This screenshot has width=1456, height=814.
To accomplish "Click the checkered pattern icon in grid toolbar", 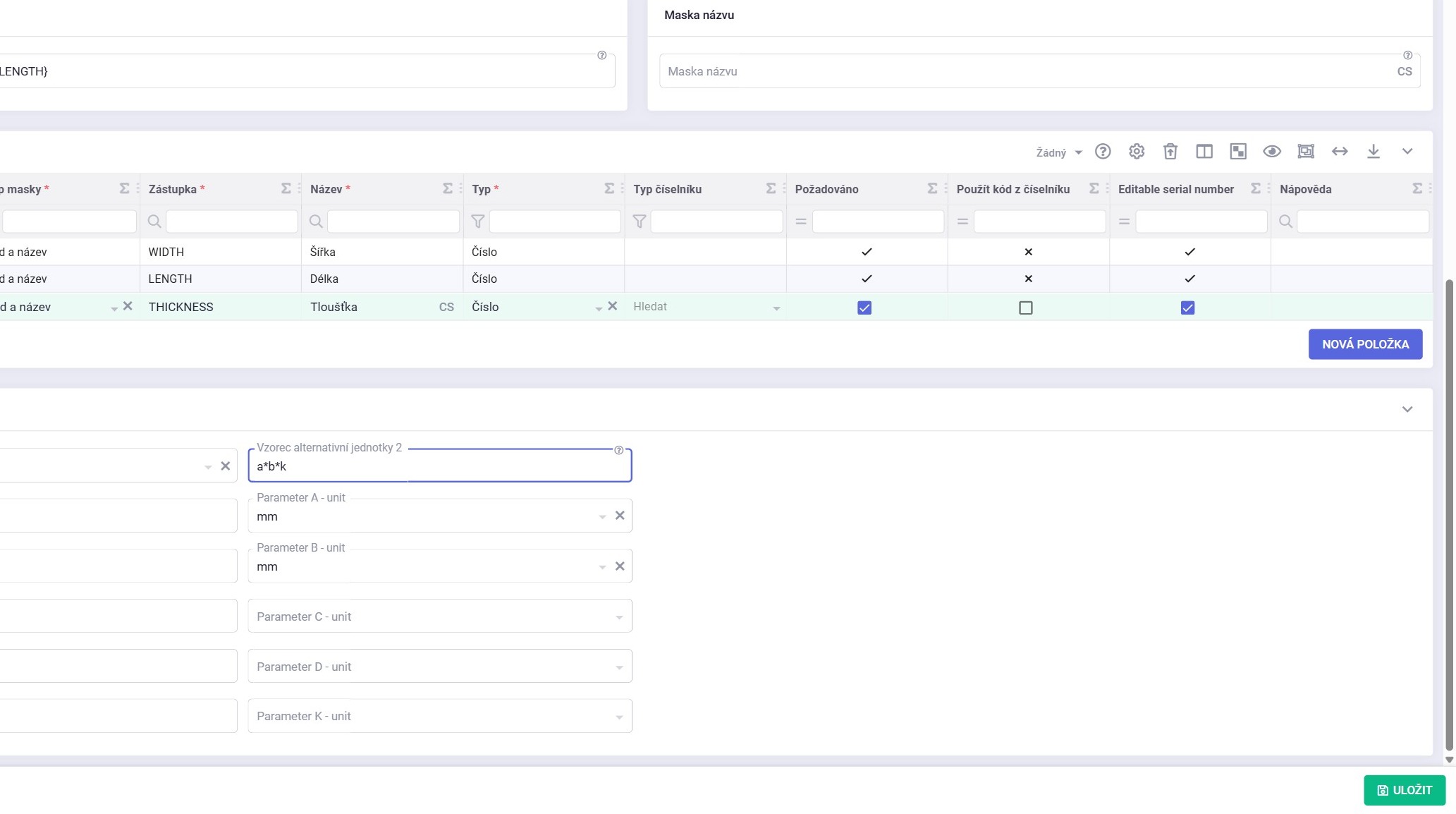I will pyautogui.click(x=1238, y=152).
